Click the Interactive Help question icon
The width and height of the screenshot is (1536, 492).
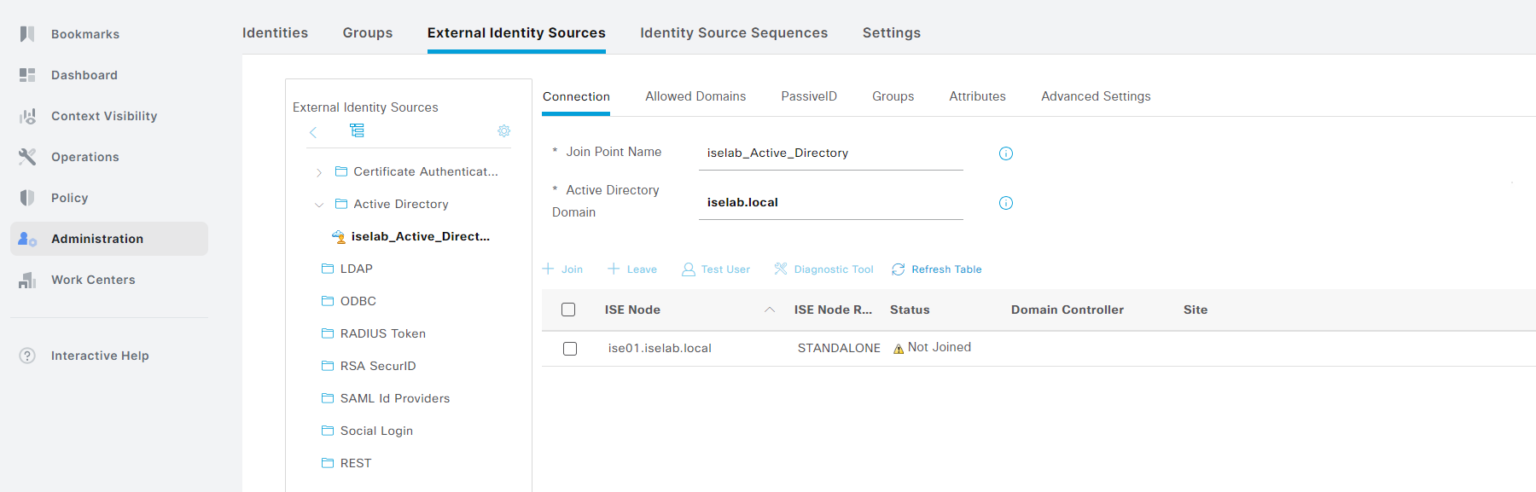point(28,356)
